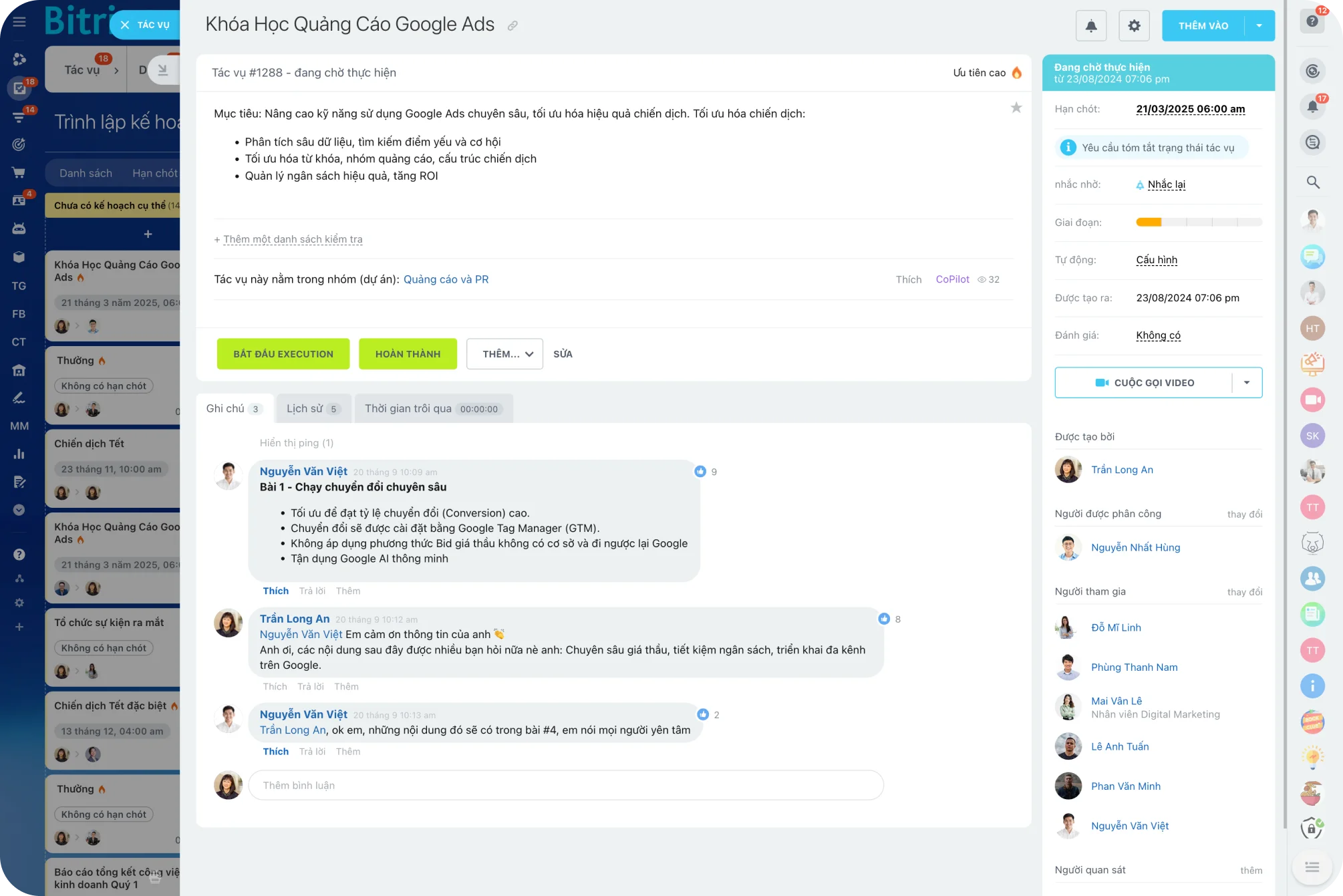Viewport: 1343px width, 896px height.
Task: Open Thêm menu under Bài 1 comment
Action: click(x=348, y=591)
